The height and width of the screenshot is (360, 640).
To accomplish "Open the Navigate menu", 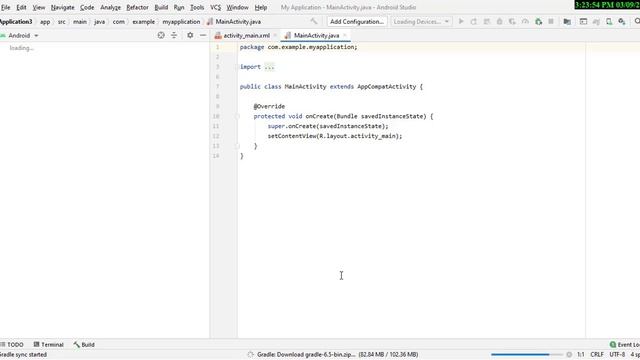I will [62, 7].
